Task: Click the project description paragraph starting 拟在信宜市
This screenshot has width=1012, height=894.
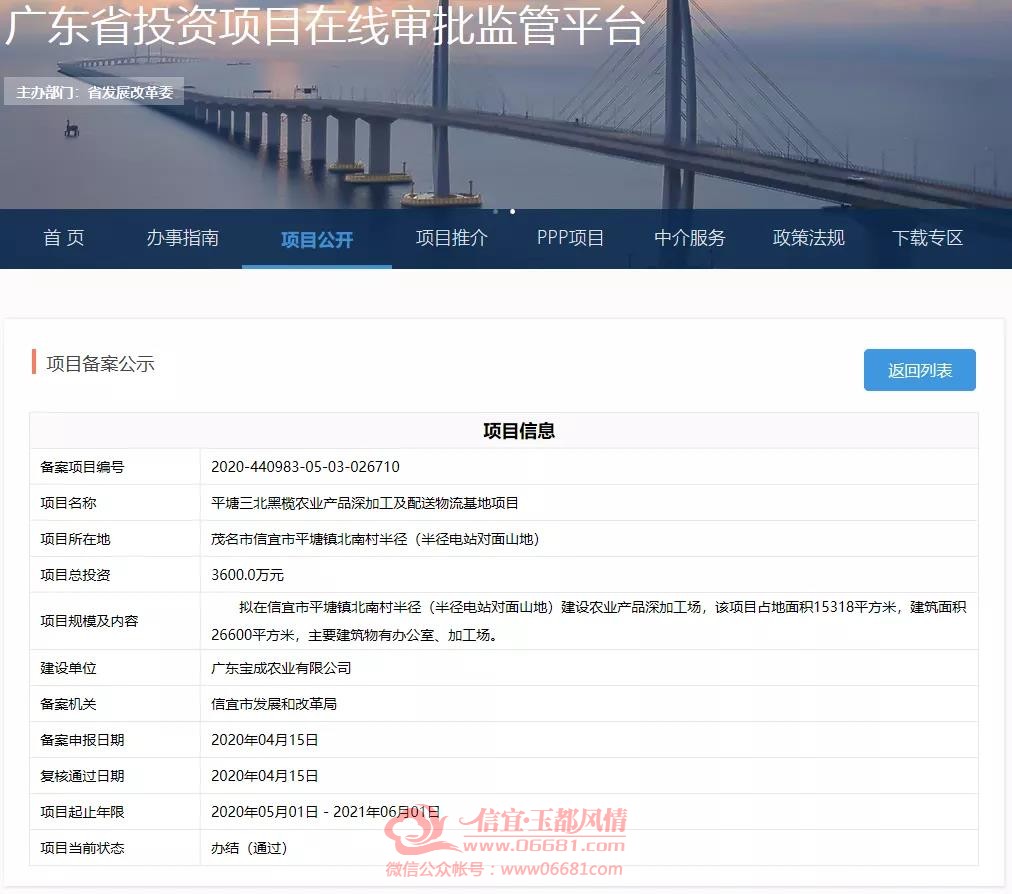Action: [x=589, y=621]
